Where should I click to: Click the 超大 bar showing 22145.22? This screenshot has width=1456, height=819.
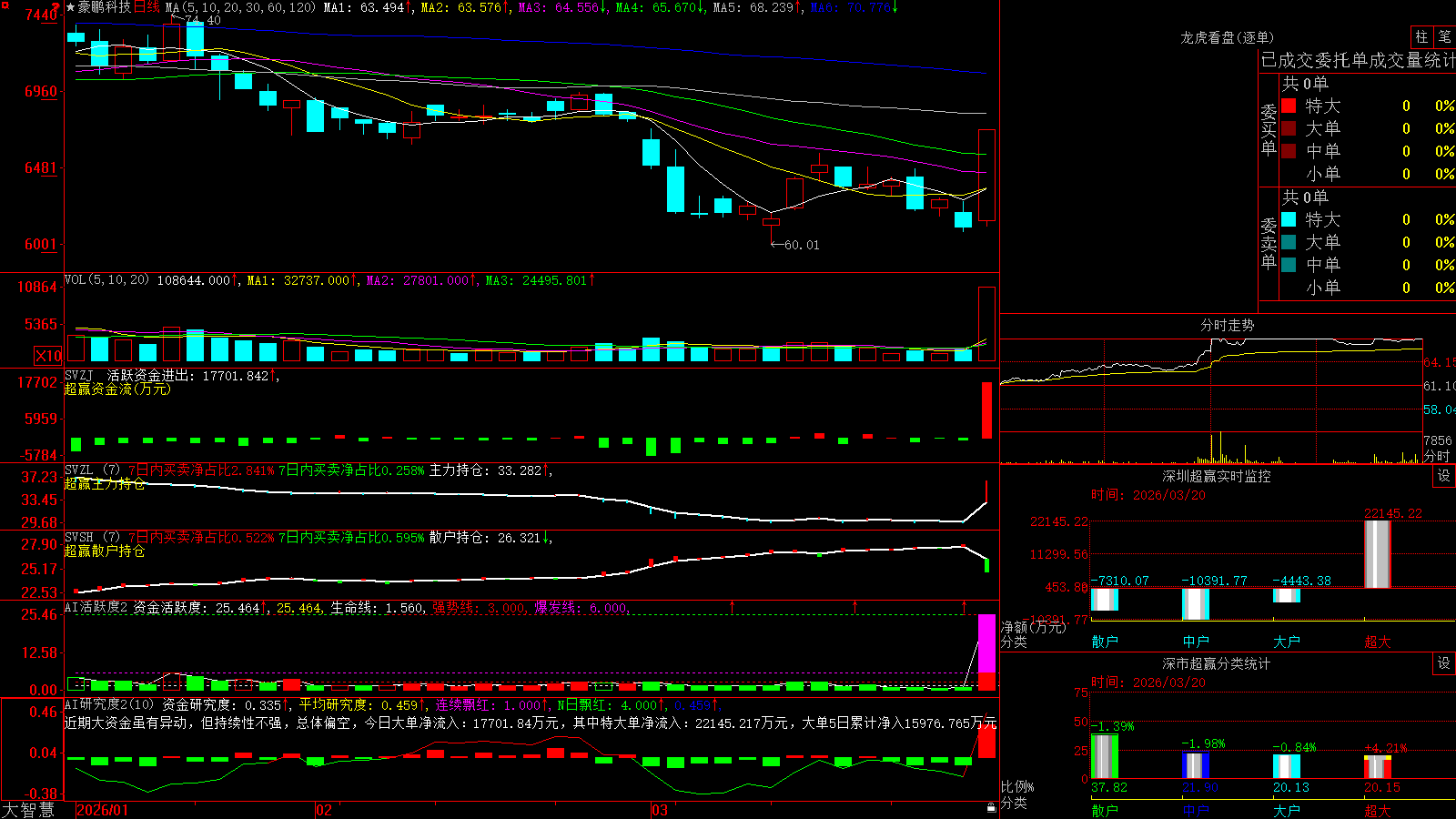1378,554
